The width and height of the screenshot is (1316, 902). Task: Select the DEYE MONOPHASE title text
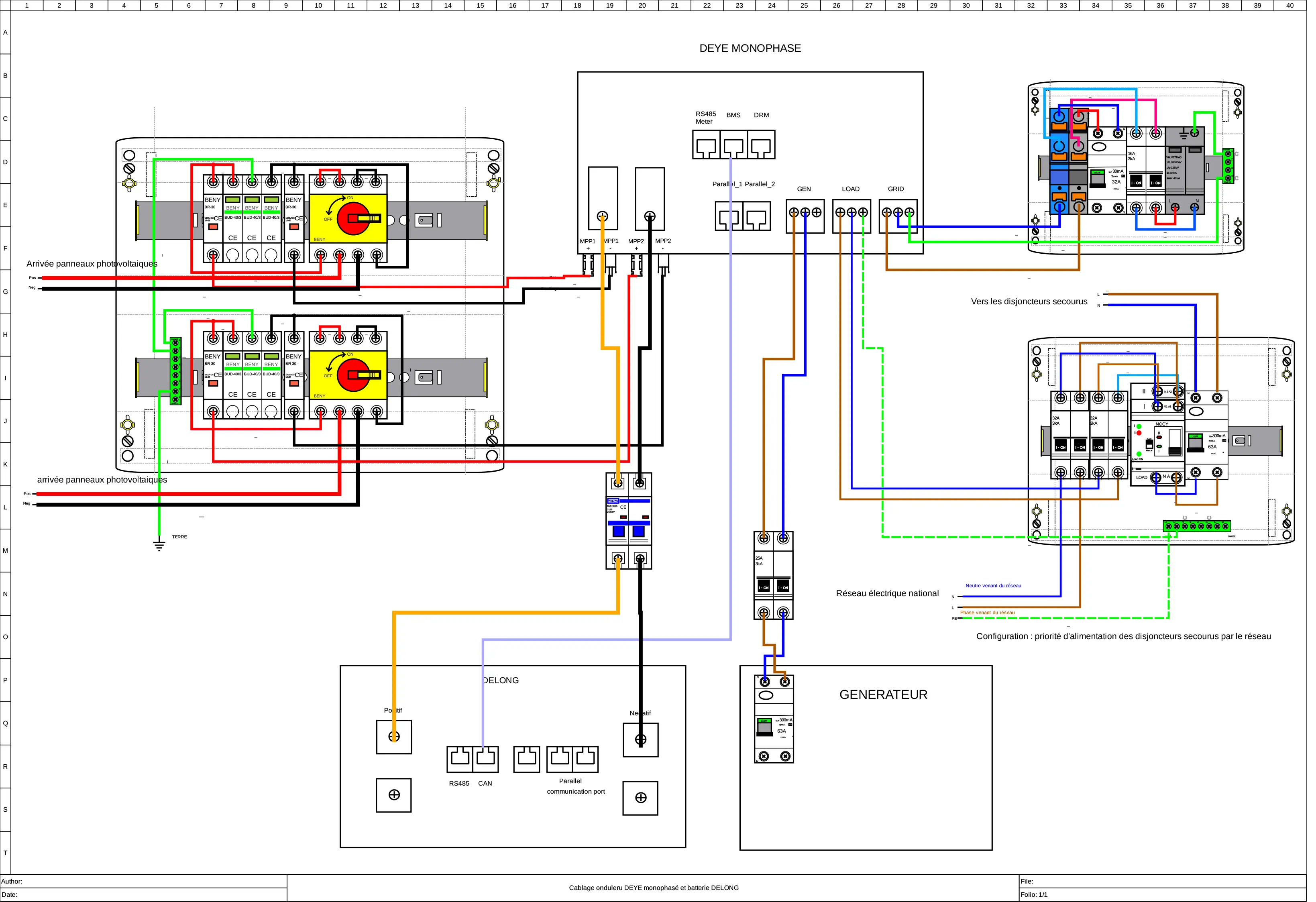(x=750, y=48)
